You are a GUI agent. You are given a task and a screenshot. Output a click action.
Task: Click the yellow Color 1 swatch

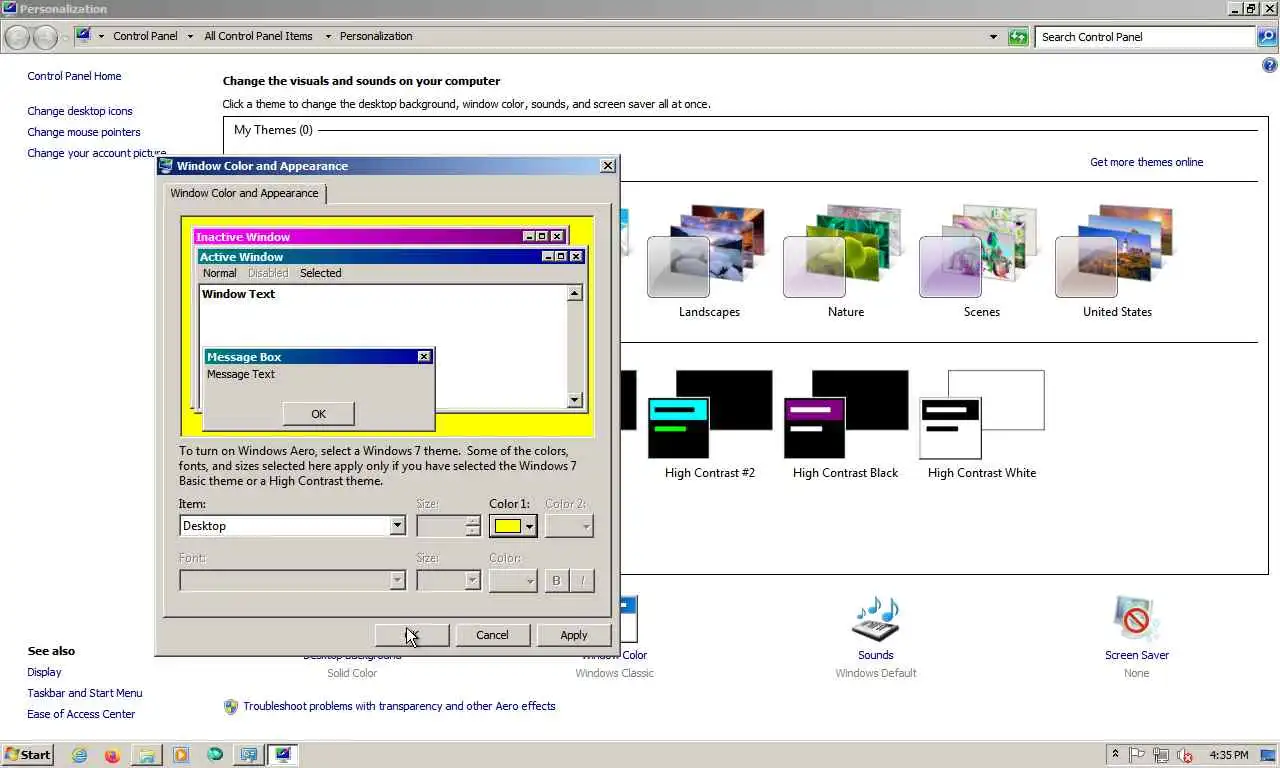click(507, 526)
